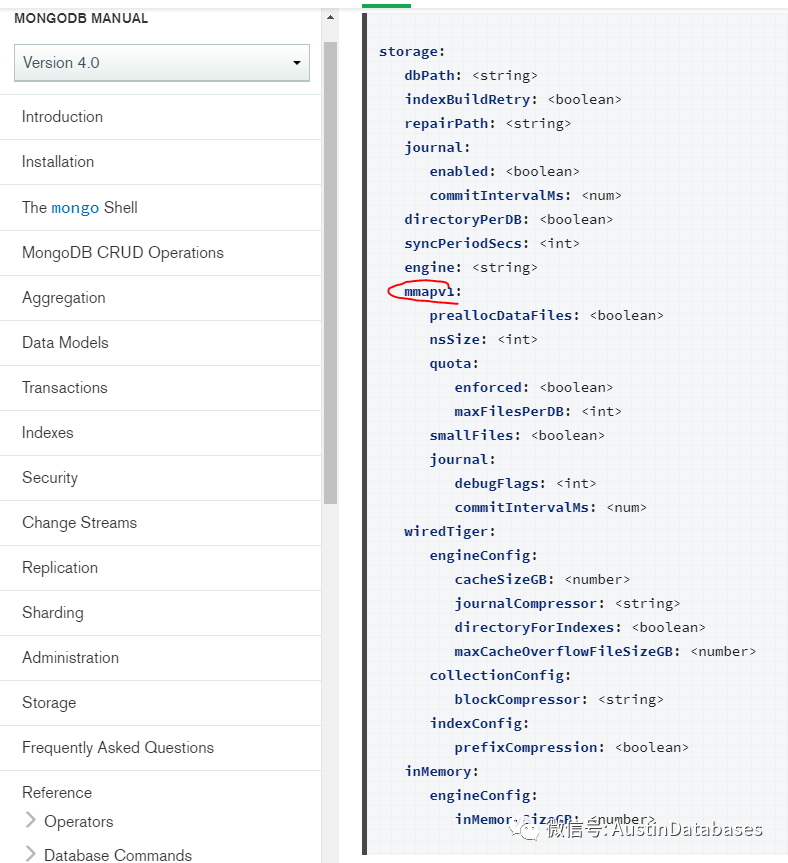Click the prefixCompression setting
The width and height of the screenshot is (788, 863).
tap(529, 747)
